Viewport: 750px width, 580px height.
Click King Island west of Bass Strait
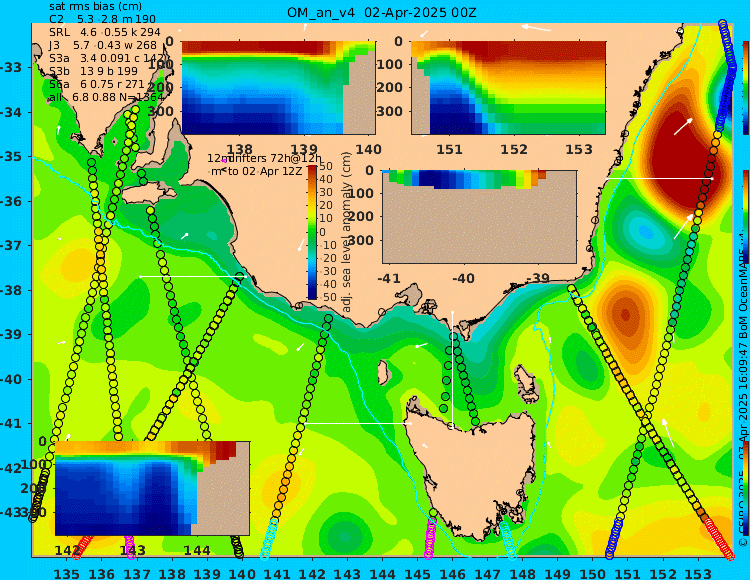click(x=383, y=371)
